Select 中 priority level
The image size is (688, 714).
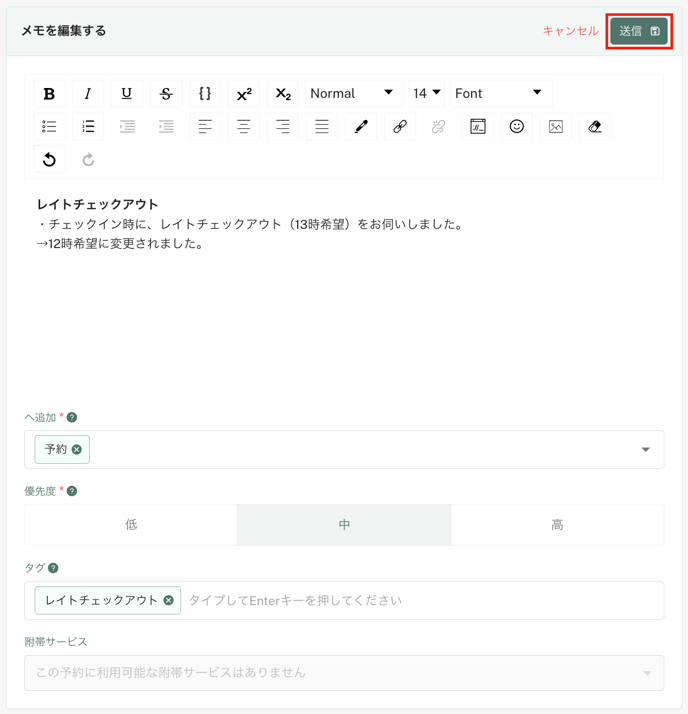pos(344,525)
